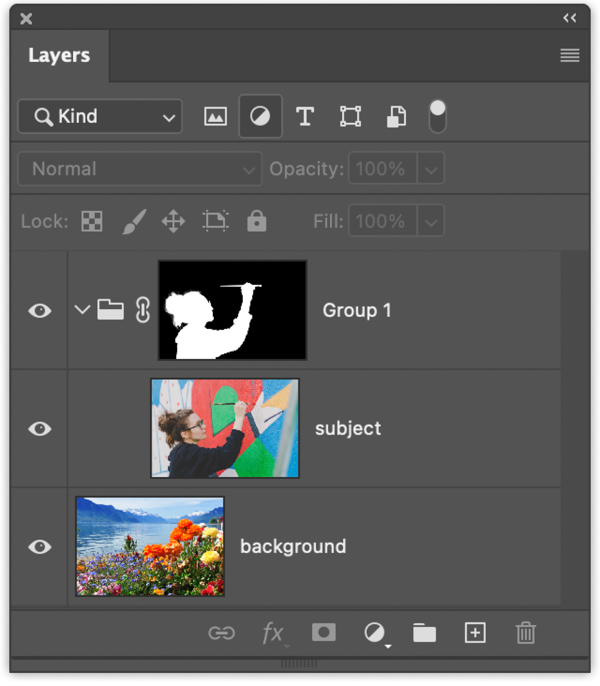This screenshot has height=686, width=600.
Task: Filter for type layers icon
Action: pos(305,117)
